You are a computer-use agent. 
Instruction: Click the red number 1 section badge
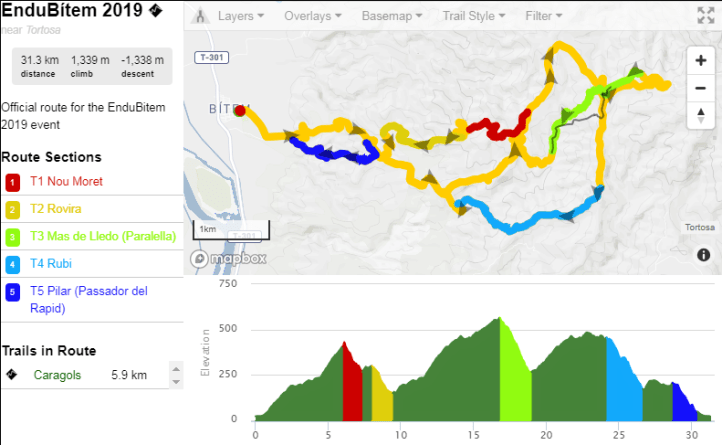[x=12, y=183]
